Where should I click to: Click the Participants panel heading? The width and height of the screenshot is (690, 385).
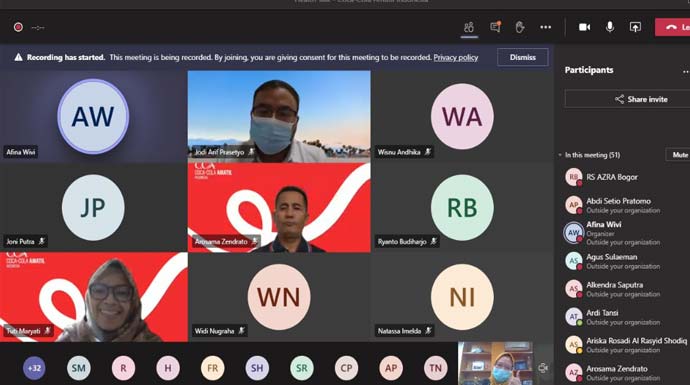point(589,70)
